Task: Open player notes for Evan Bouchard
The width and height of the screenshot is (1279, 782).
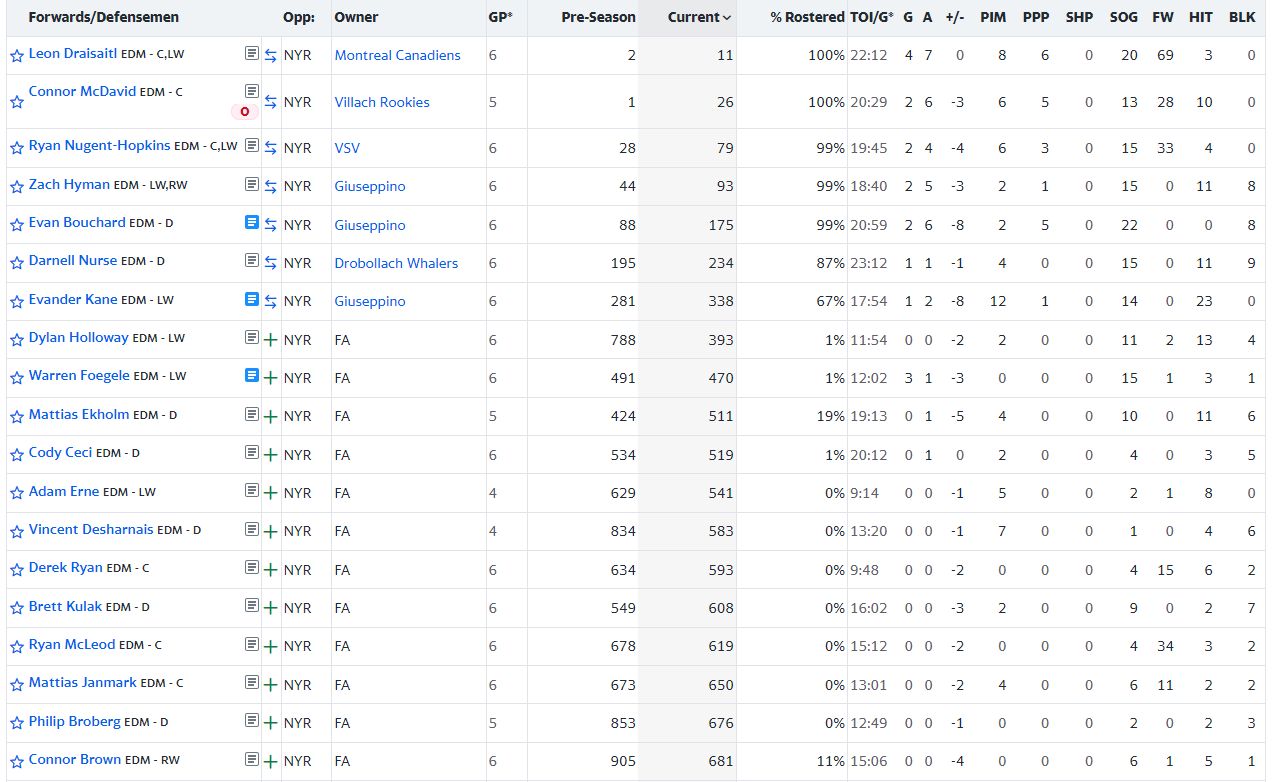Action: (x=252, y=223)
